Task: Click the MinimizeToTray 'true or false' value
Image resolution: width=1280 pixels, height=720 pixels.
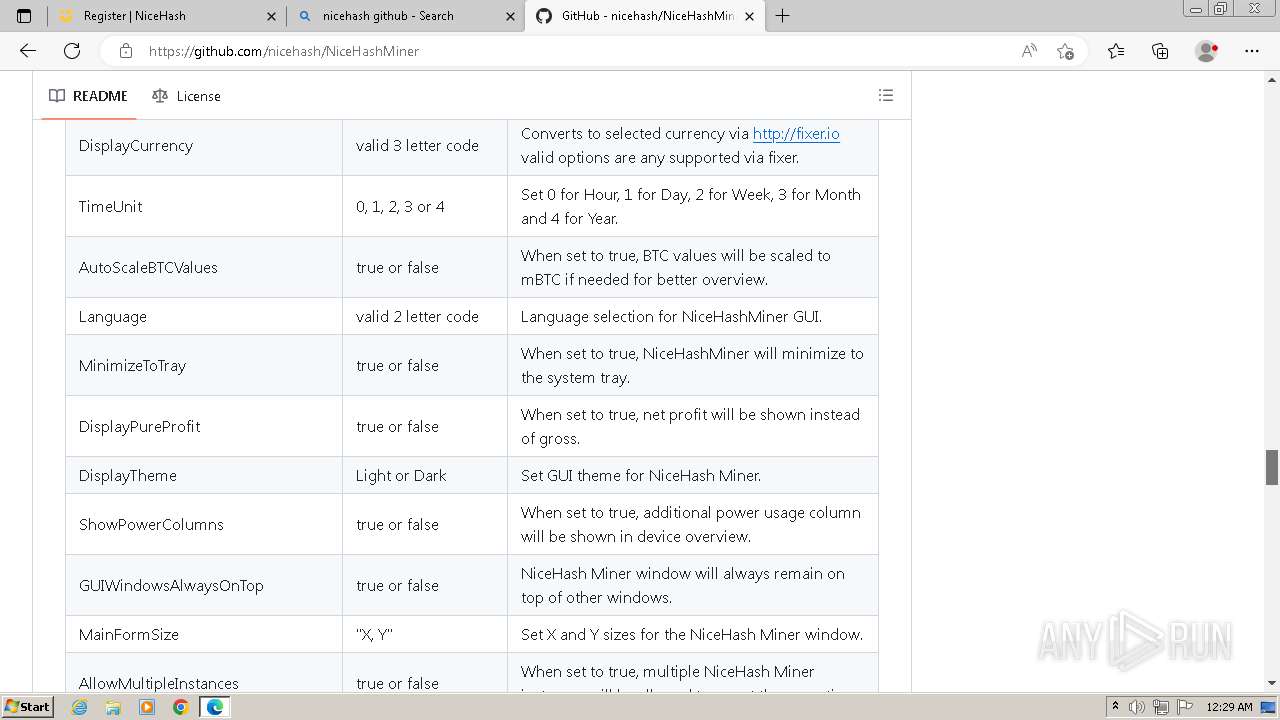Action: point(397,366)
